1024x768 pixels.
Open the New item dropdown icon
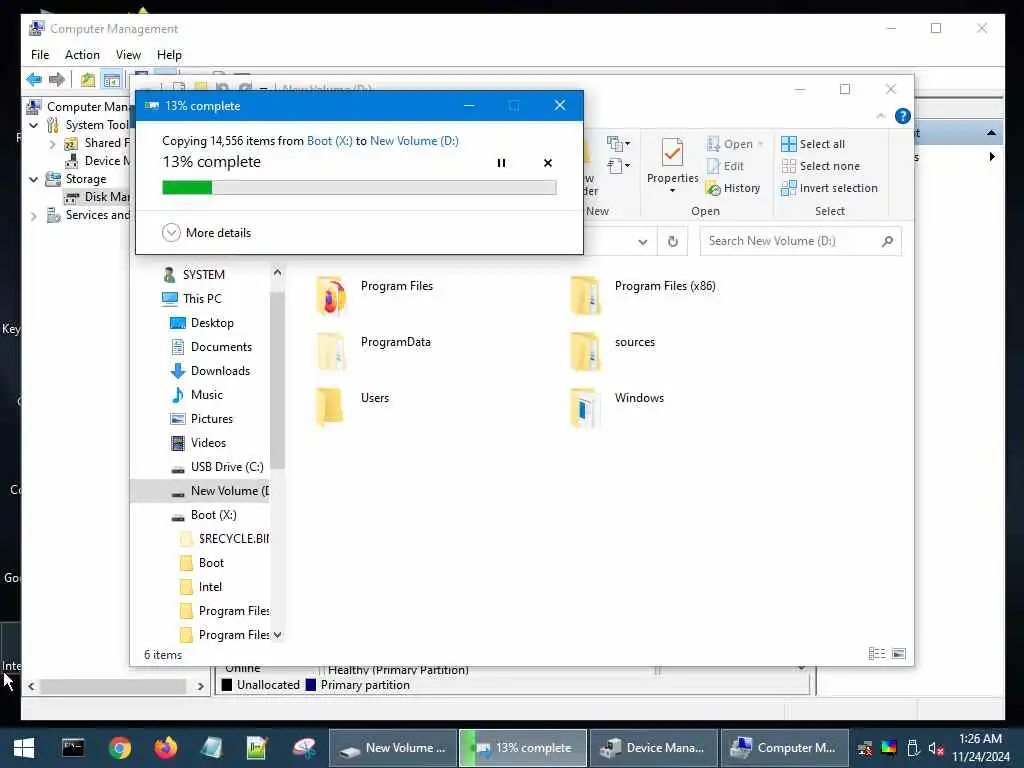(618, 143)
